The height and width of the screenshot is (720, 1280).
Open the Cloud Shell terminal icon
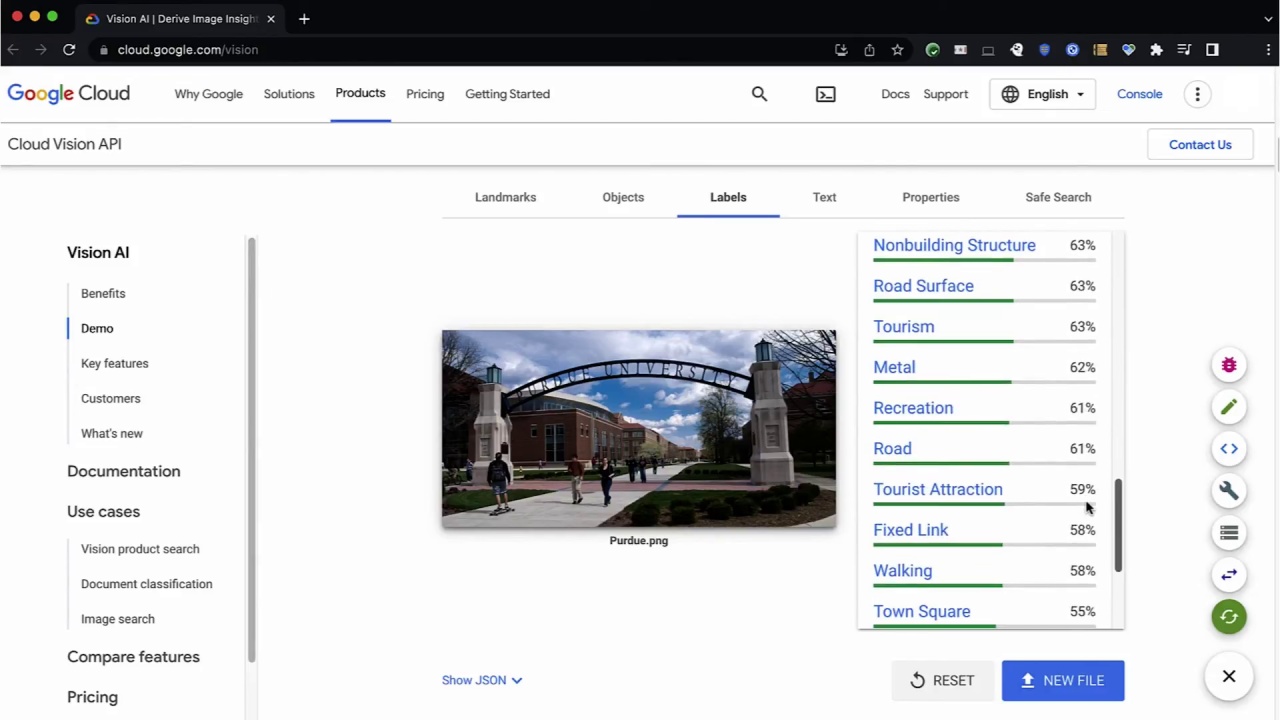[825, 94]
